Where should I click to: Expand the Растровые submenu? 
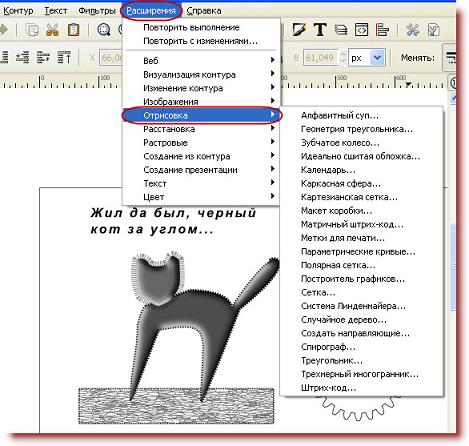click(x=201, y=142)
